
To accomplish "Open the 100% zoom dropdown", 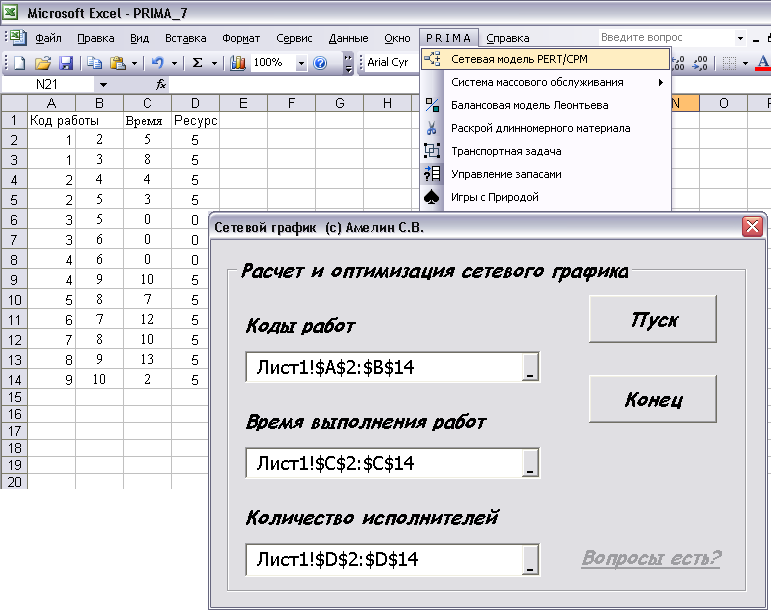I will click(x=301, y=63).
